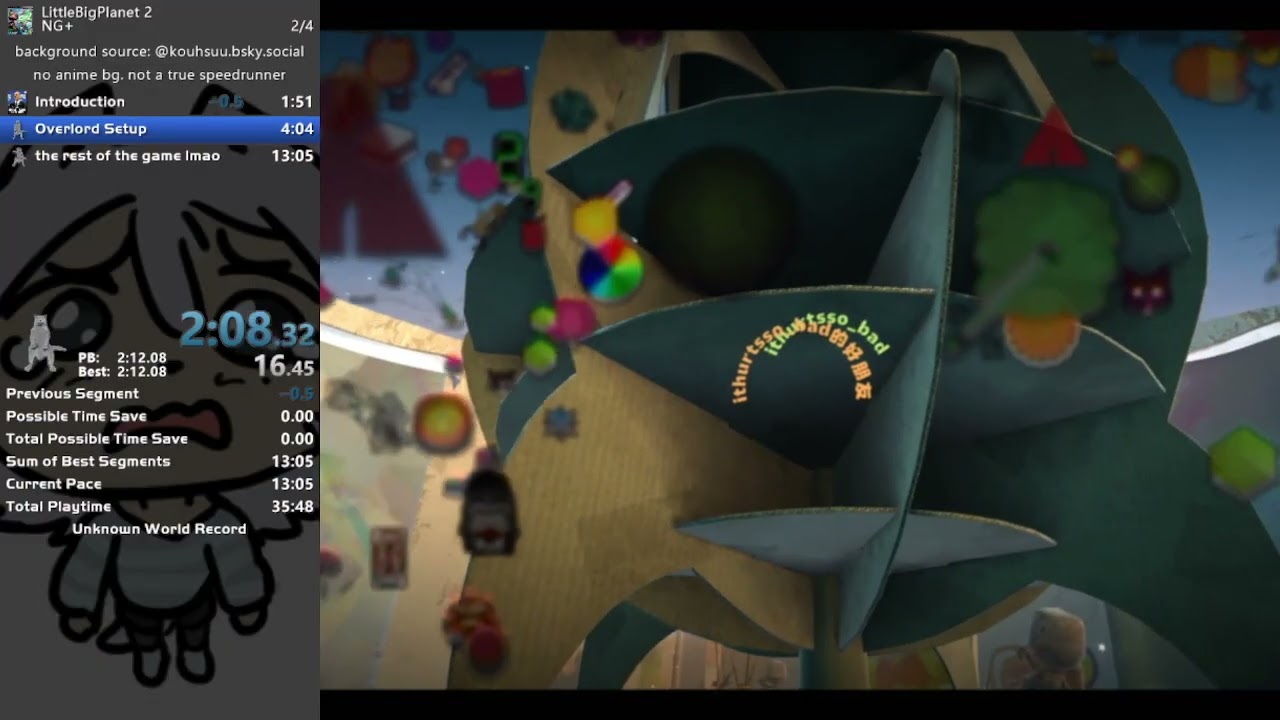Click the green hexagon sticker at right

click(1242, 461)
